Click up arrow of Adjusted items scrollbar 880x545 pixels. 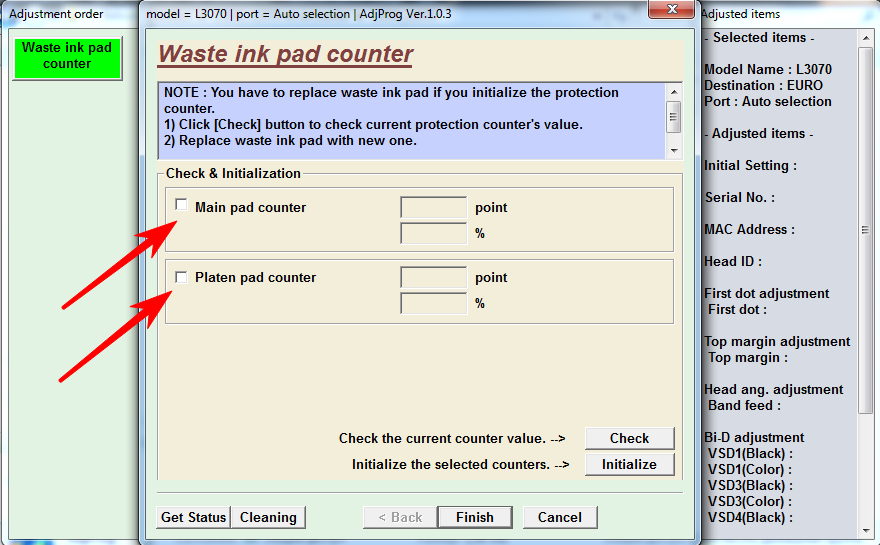pos(866,37)
